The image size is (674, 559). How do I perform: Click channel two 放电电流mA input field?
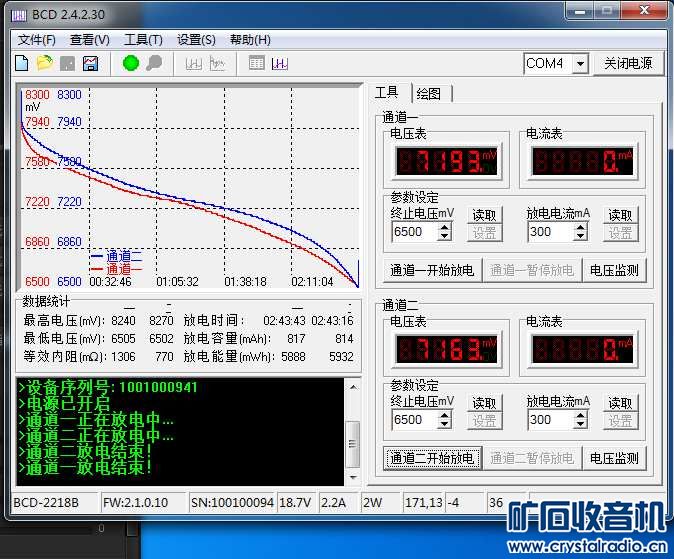[551, 419]
